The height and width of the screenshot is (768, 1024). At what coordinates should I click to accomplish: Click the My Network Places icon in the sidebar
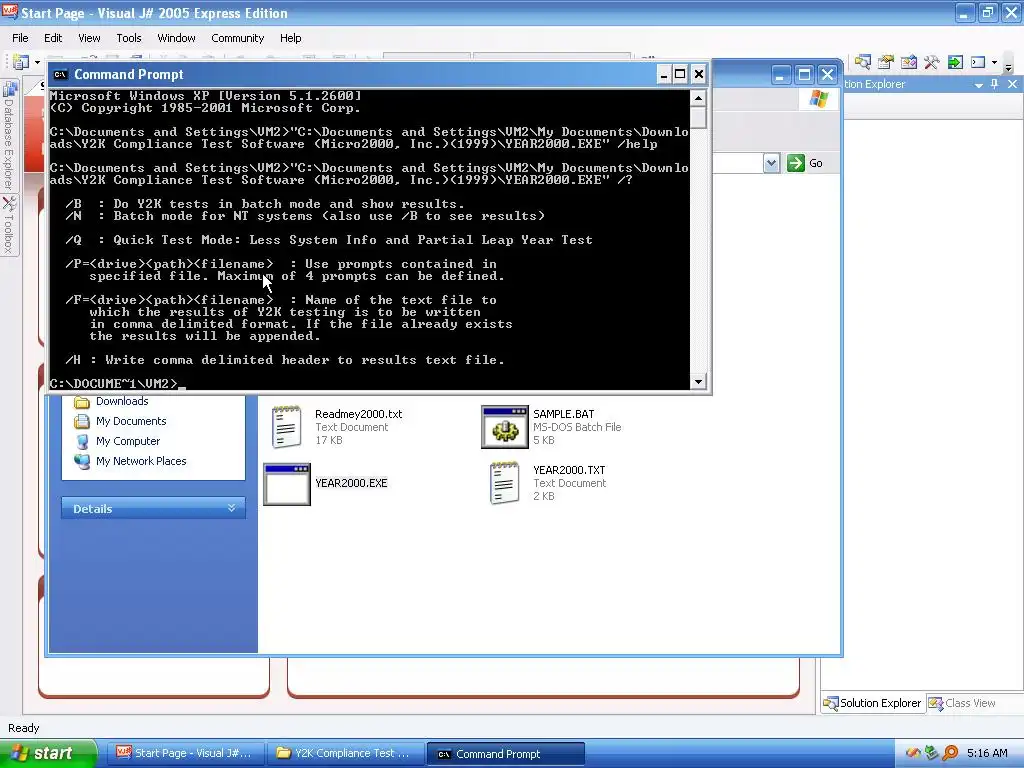tap(82, 462)
